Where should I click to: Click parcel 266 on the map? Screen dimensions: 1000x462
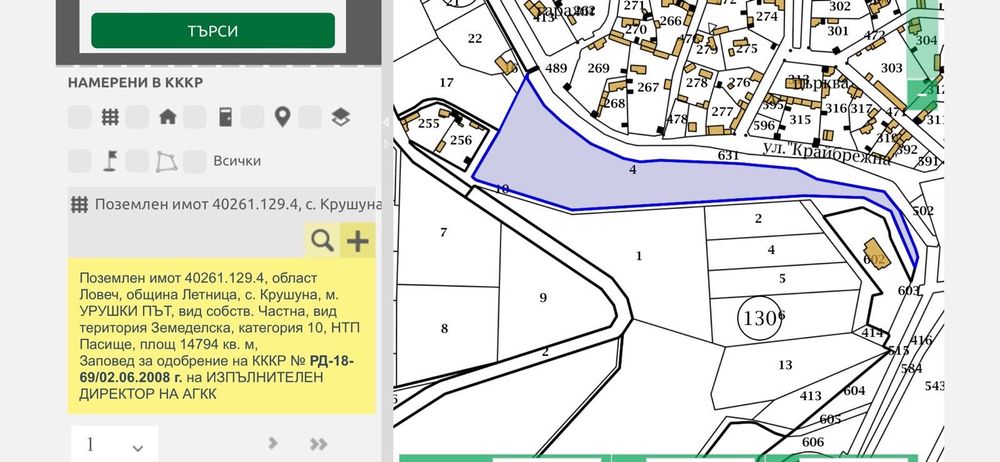(670, 20)
